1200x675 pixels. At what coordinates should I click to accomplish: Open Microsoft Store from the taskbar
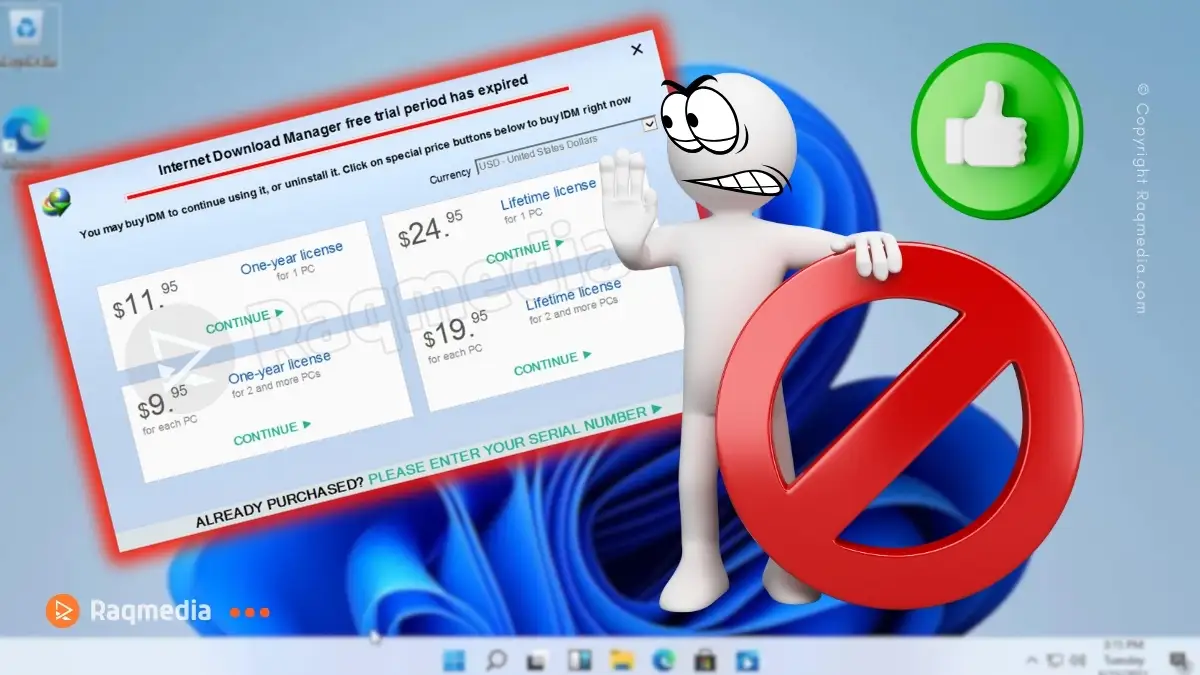point(705,660)
